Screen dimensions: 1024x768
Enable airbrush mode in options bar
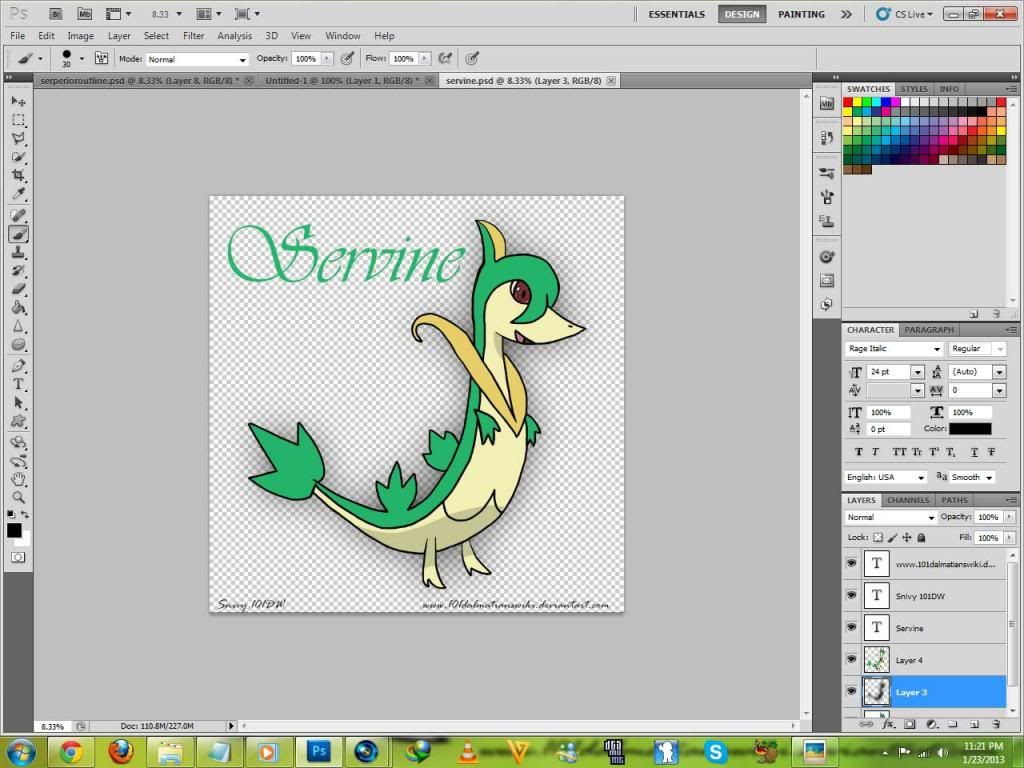click(x=445, y=59)
